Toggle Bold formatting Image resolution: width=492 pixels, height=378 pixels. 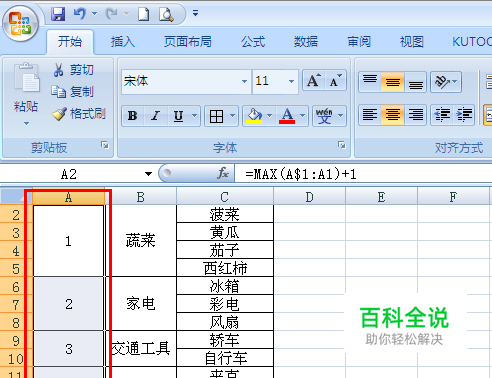(x=133, y=116)
